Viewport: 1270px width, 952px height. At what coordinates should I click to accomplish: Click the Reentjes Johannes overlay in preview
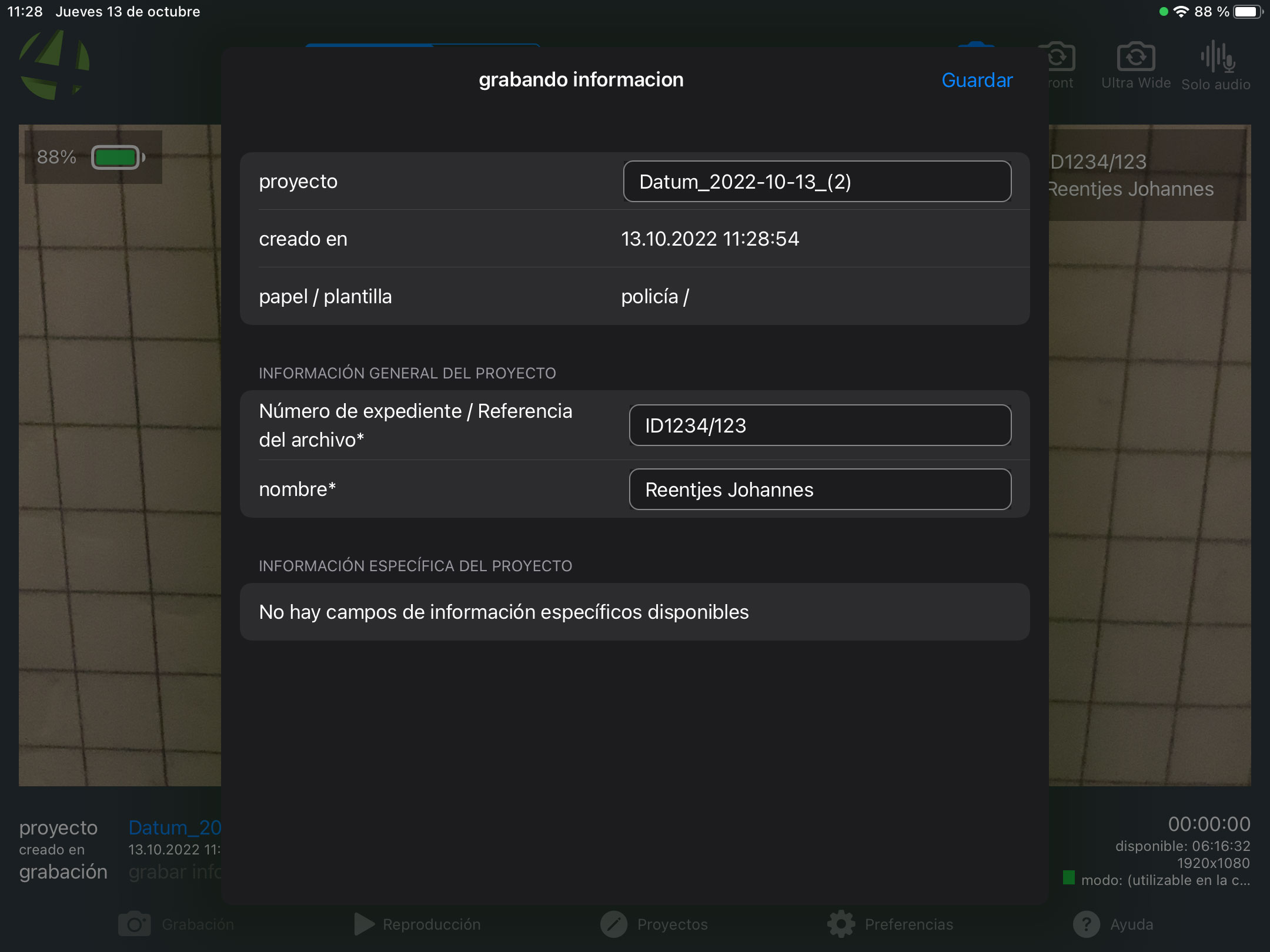point(1131,189)
